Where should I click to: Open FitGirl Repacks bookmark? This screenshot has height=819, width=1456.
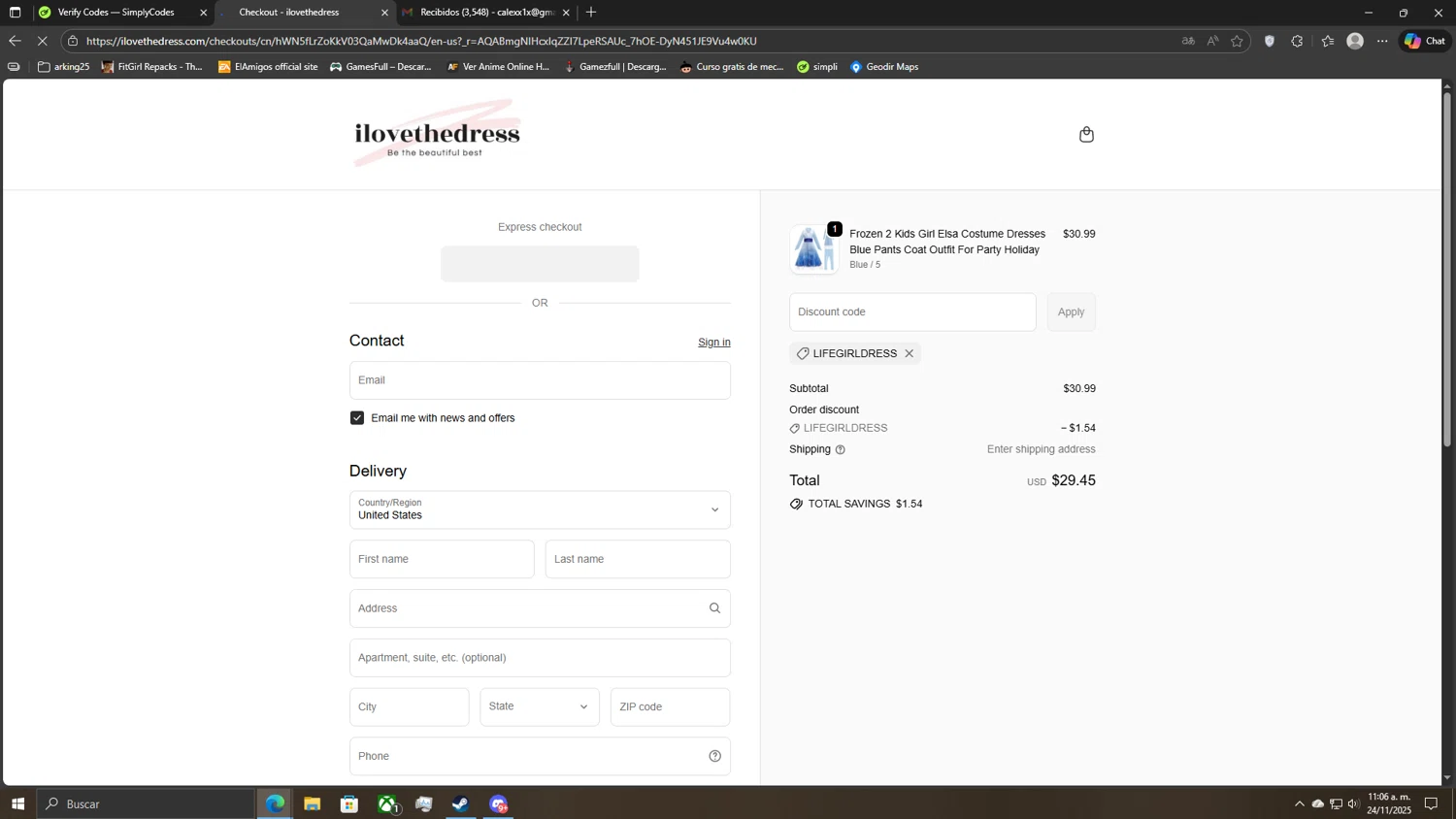click(152, 67)
